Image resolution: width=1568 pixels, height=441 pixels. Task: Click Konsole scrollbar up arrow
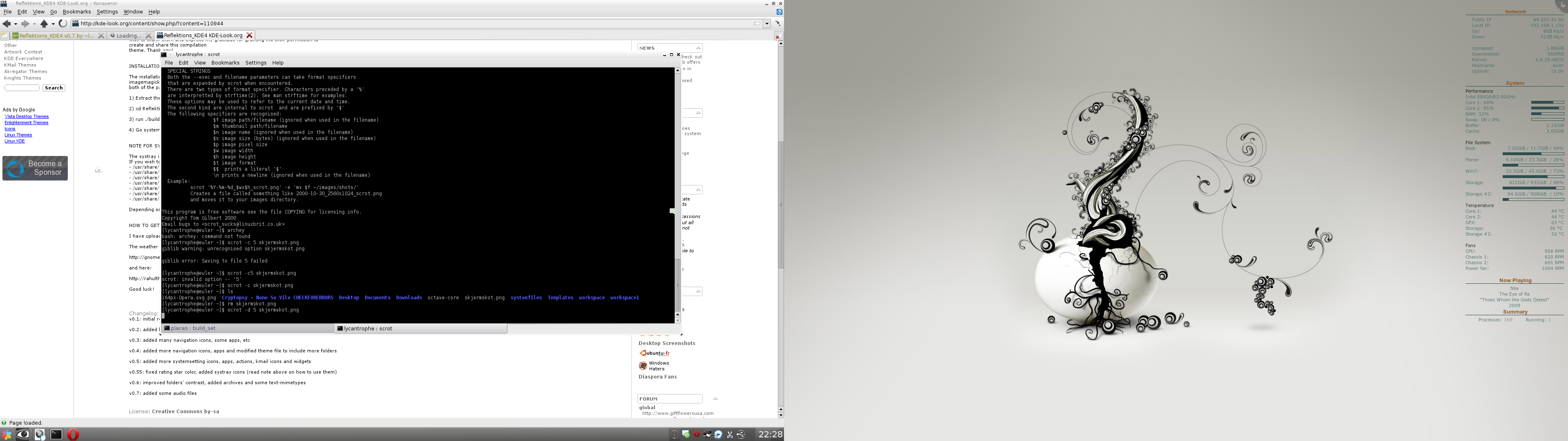click(677, 71)
